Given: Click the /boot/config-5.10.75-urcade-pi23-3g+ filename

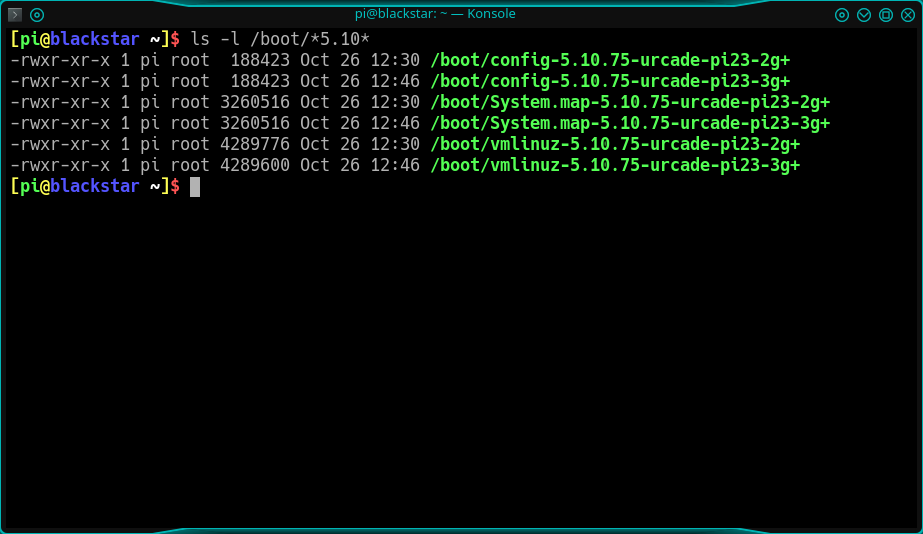Looking at the screenshot, I should pyautogui.click(x=610, y=81).
